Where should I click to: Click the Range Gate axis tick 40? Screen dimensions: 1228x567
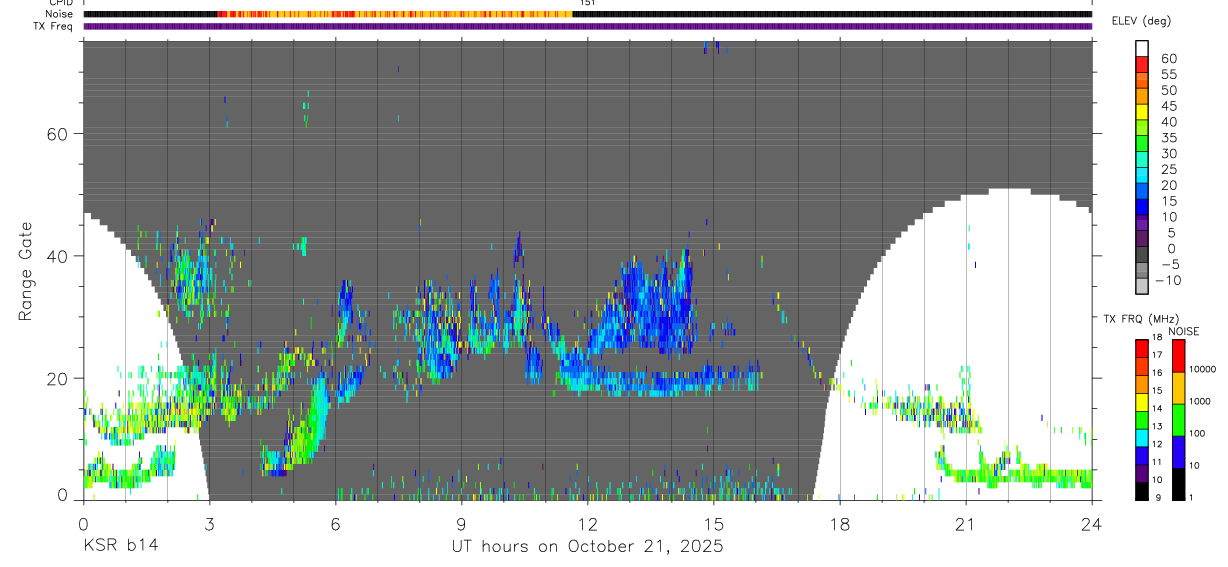click(x=58, y=256)
